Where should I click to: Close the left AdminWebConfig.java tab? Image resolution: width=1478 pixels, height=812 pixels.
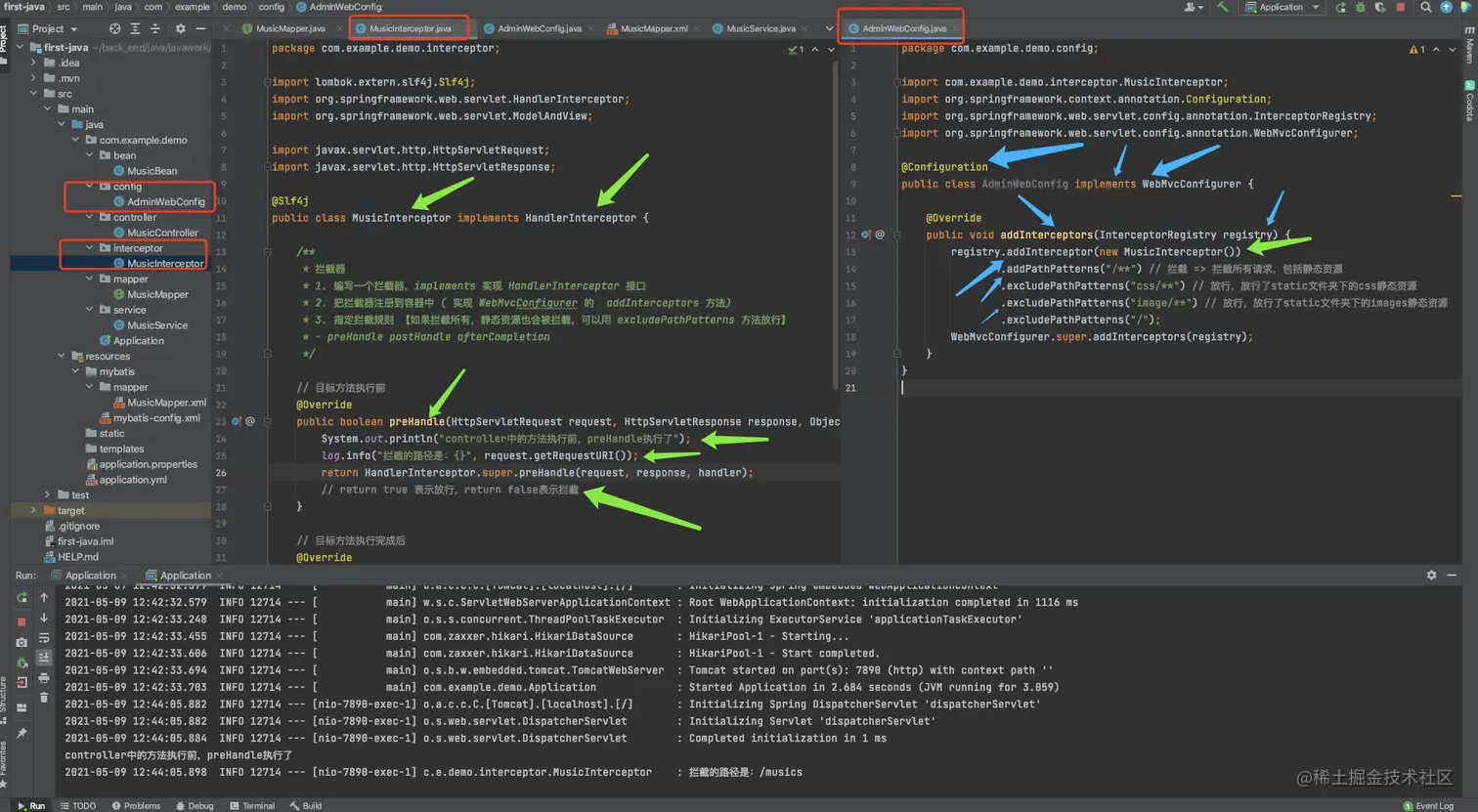coord(590,29)
